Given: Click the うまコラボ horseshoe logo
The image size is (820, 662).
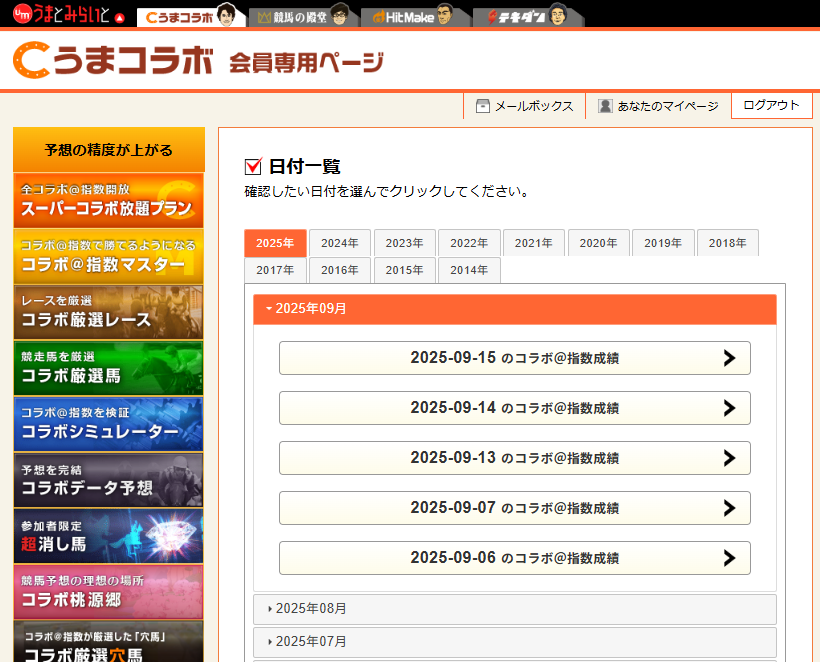Looking at the screenshot, I should tap(112, 60).
